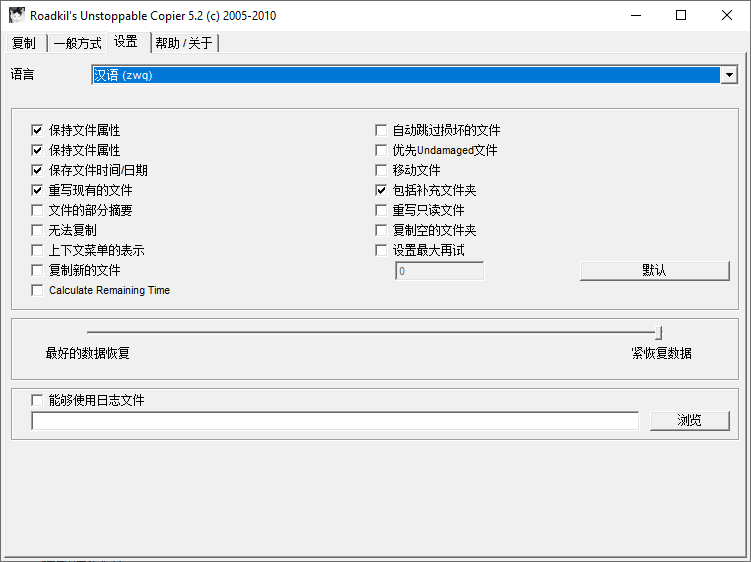Enable 能够使用日志文件 checkbox
This screenshot has width=751, height=562.
click(37, 400)
